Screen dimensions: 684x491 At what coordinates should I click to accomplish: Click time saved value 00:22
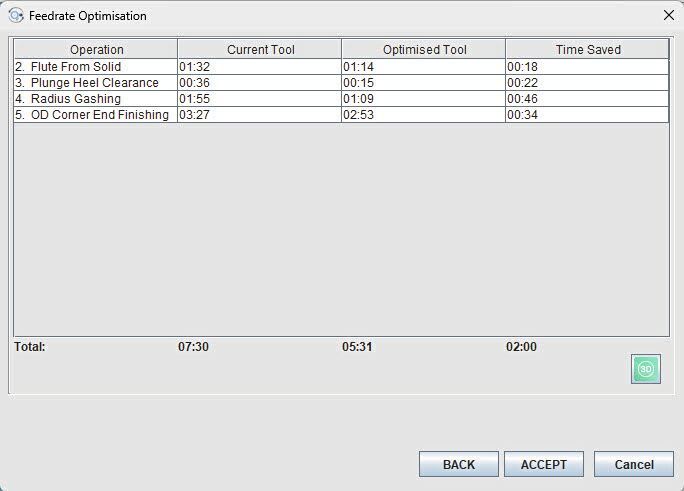coord(523,83)
